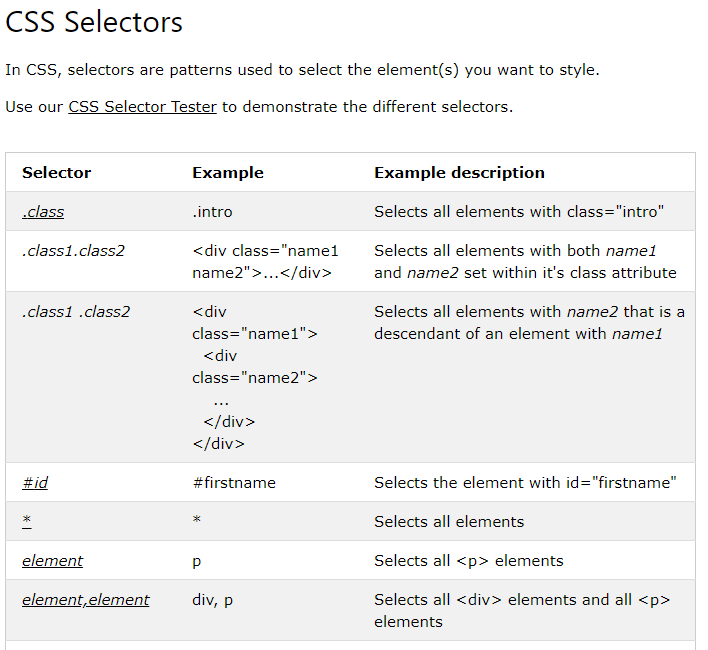Viewport: 708px width, 650px height.
Task: Open the 'element,element' selector link
Action: (85, 600)
